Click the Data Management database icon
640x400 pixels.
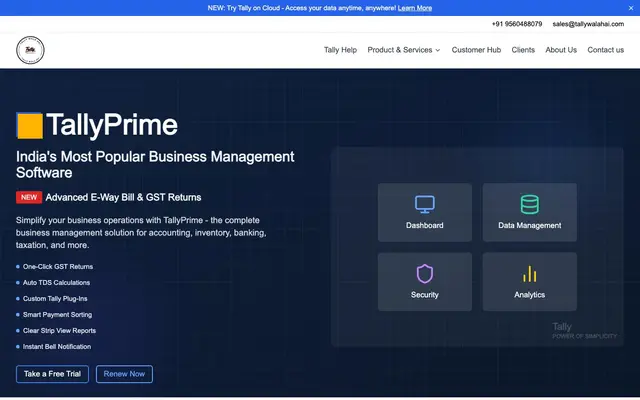point(529,204)
